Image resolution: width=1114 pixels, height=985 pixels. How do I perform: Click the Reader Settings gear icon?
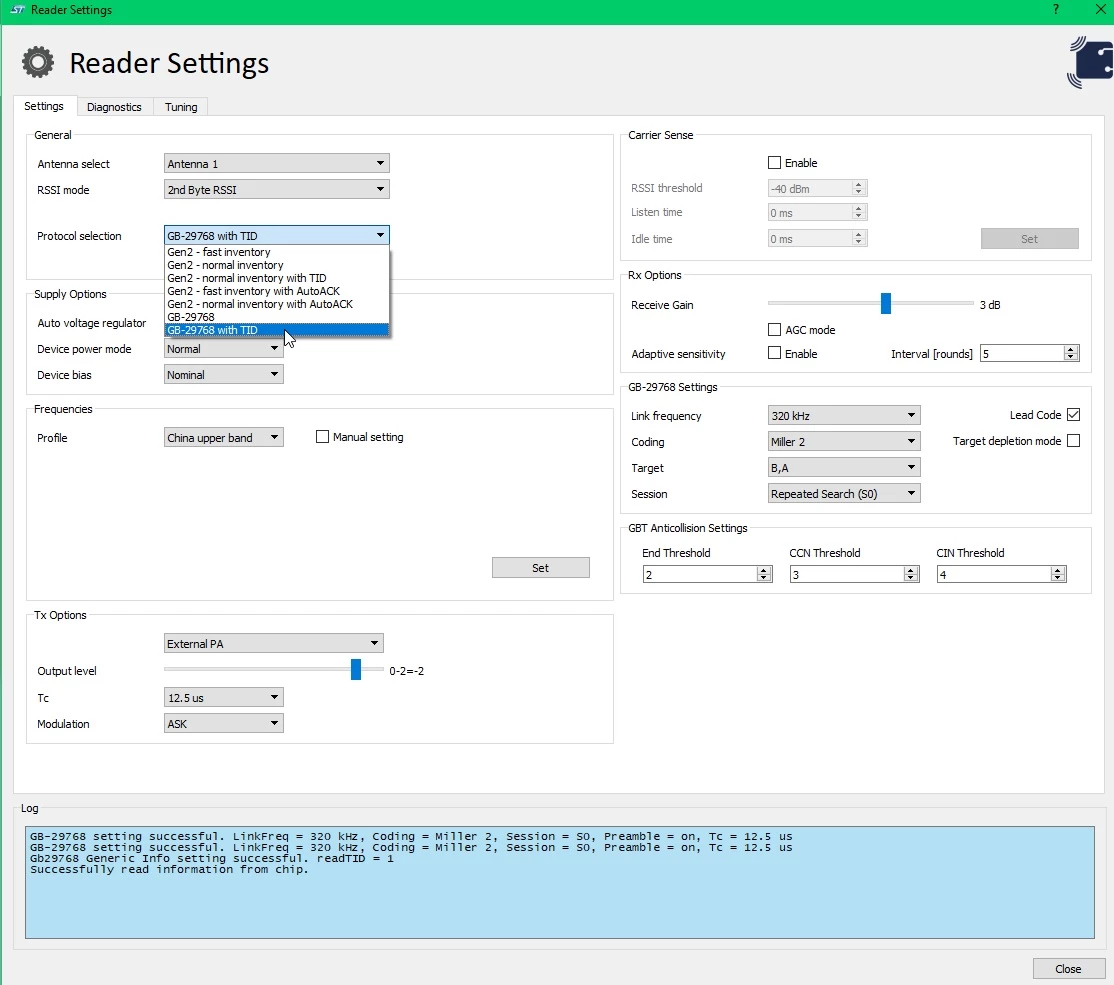(38, 62)
